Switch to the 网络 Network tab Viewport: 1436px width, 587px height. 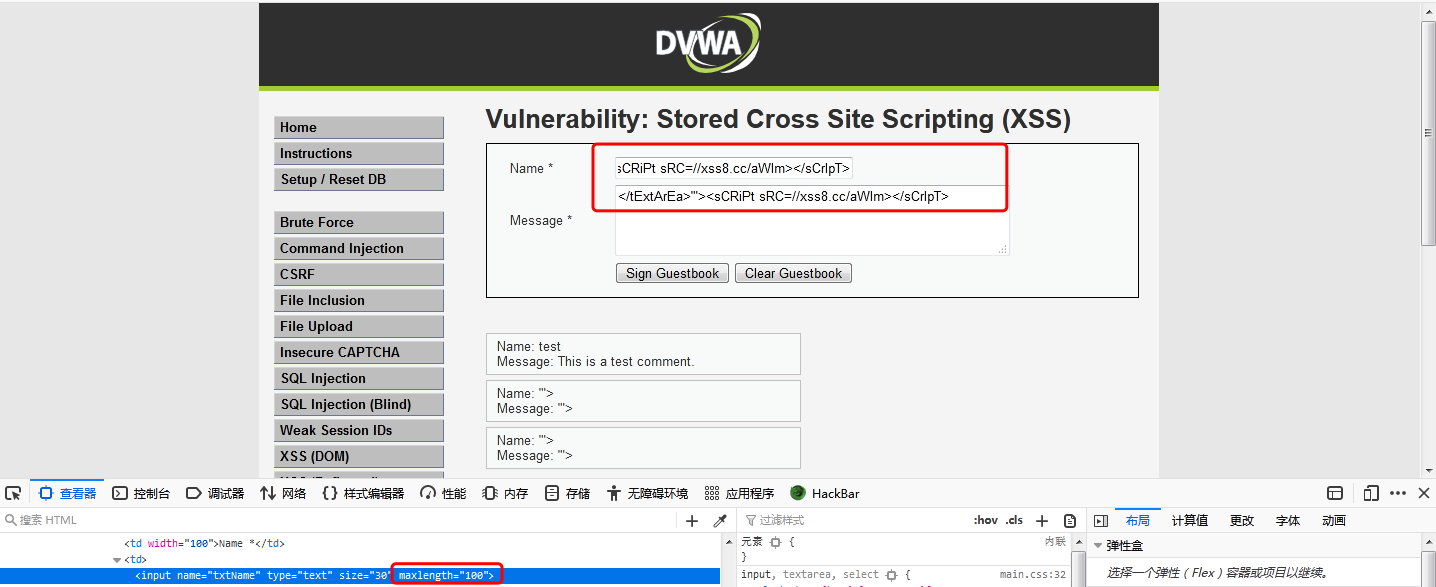tap(283, 493)
